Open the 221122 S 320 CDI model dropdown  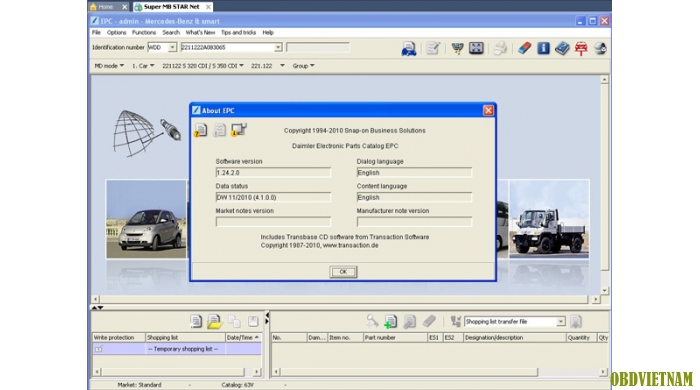coord(203,66)
